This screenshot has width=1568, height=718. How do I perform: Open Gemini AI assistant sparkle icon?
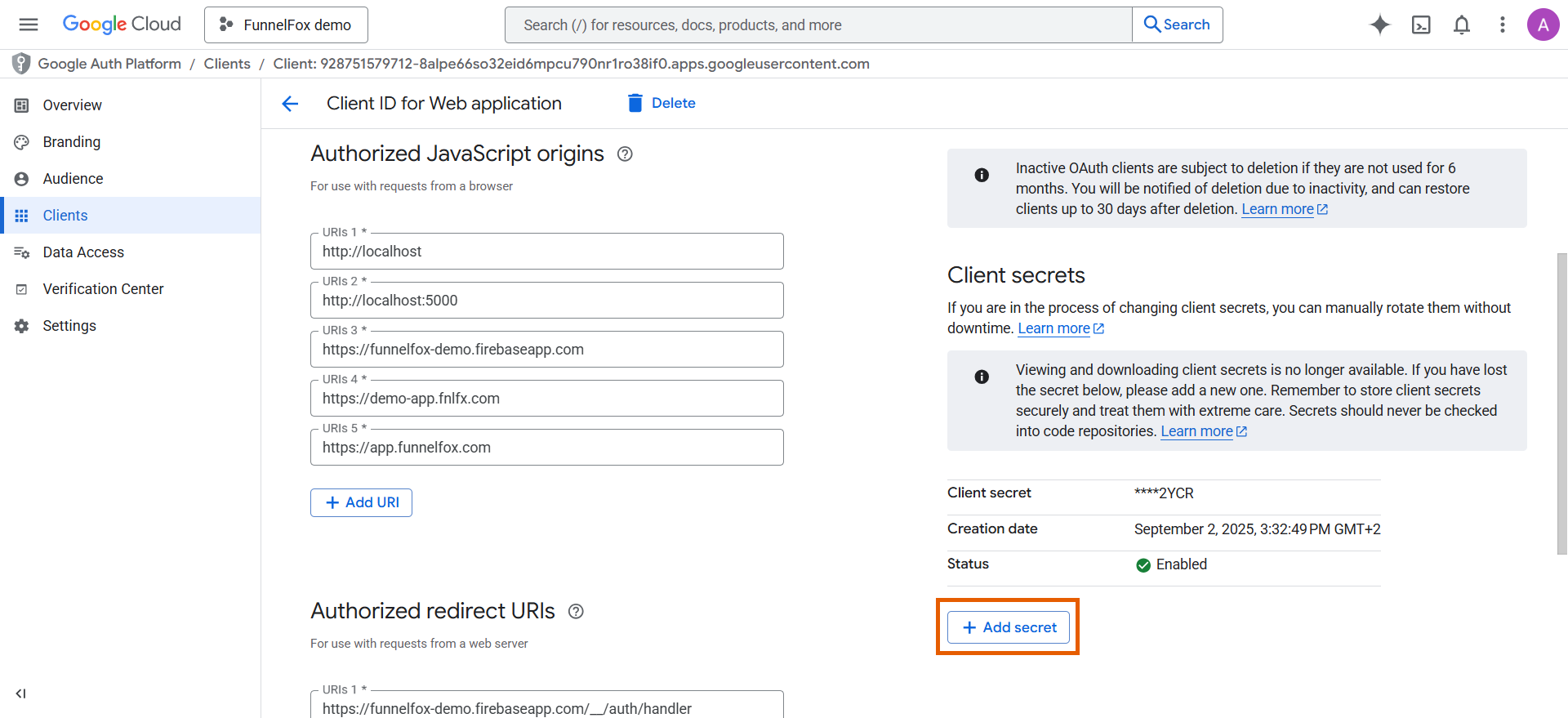1380,25
